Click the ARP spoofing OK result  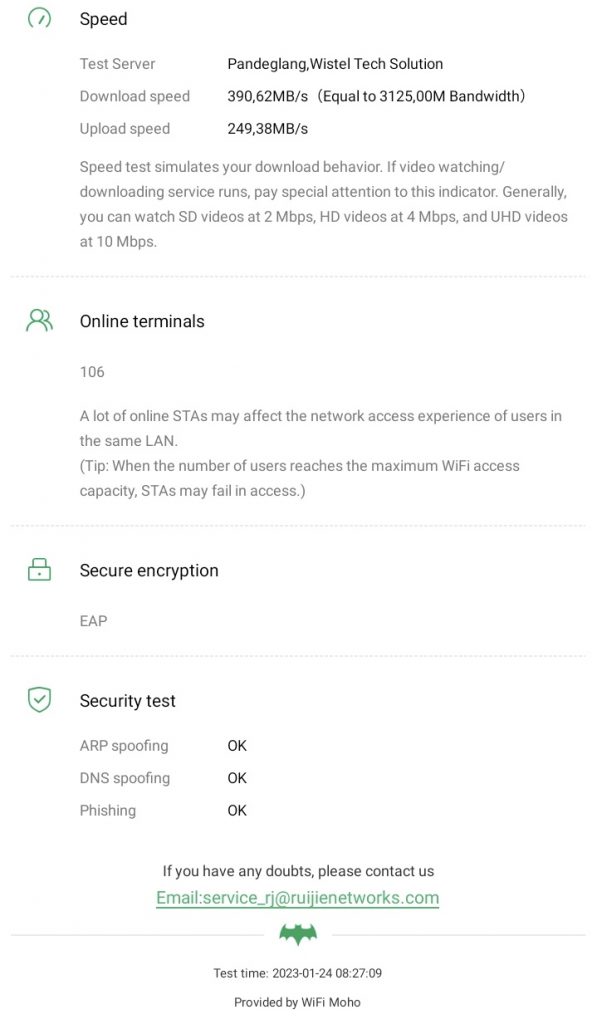pos(237,745)
